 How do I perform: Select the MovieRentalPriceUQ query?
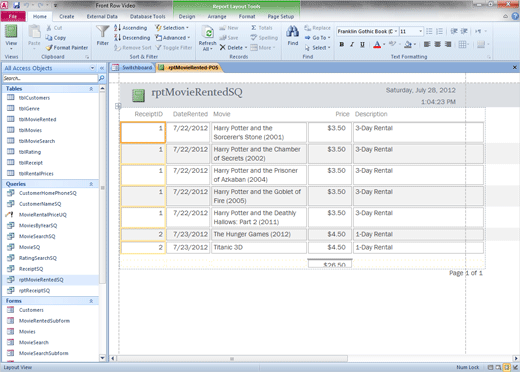[x=42, y=215]
